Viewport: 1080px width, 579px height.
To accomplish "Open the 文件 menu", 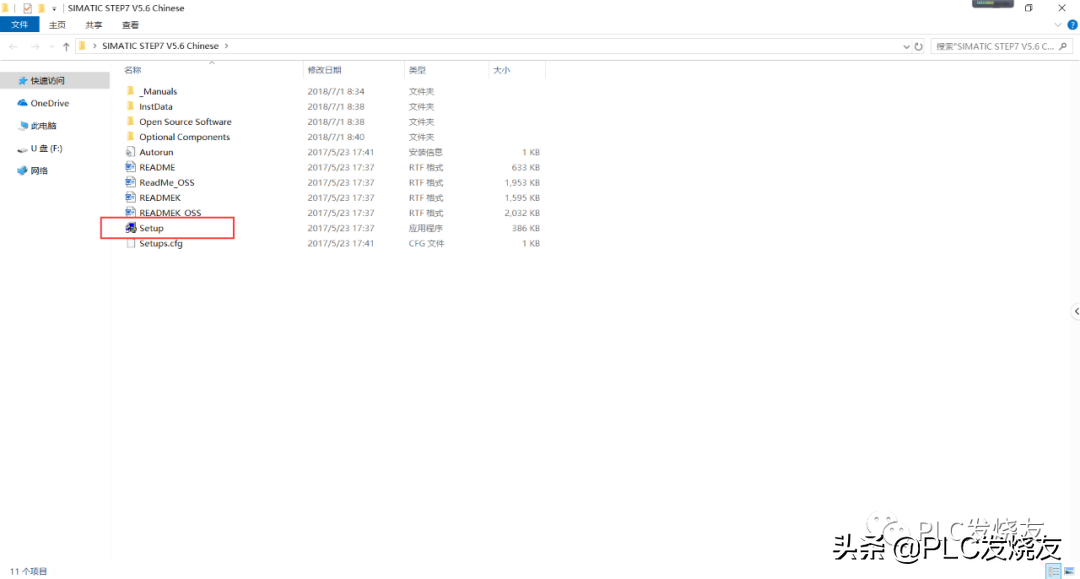I will click(x=19, y=25).
